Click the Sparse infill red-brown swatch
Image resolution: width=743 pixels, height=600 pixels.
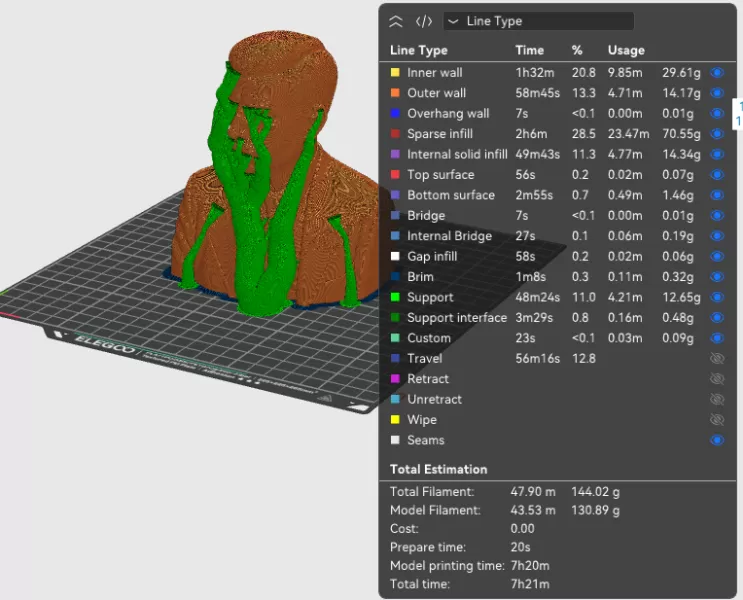point(395,134)
